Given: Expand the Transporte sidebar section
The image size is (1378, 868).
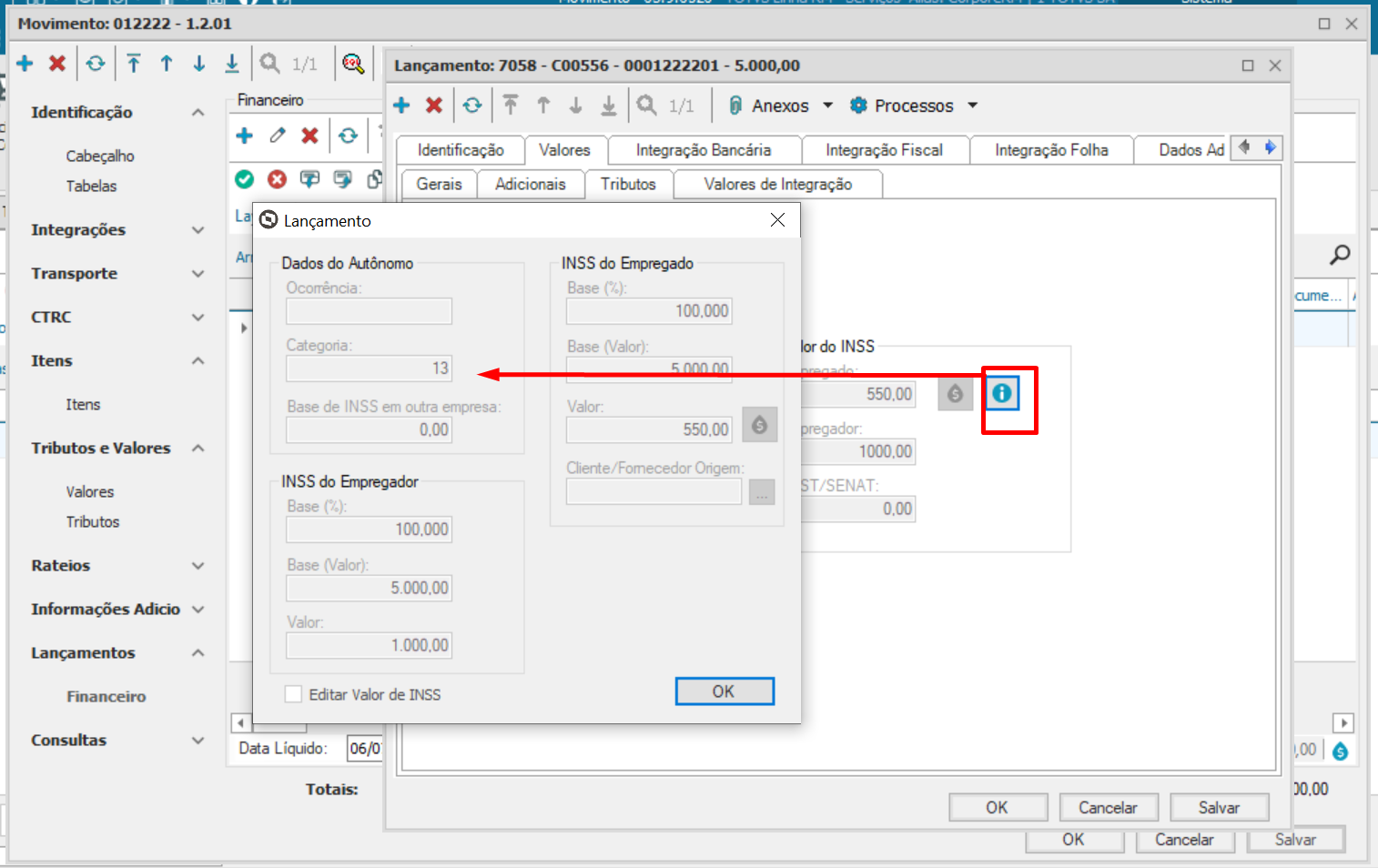Looking at the screenshot, I should point(198,273).
